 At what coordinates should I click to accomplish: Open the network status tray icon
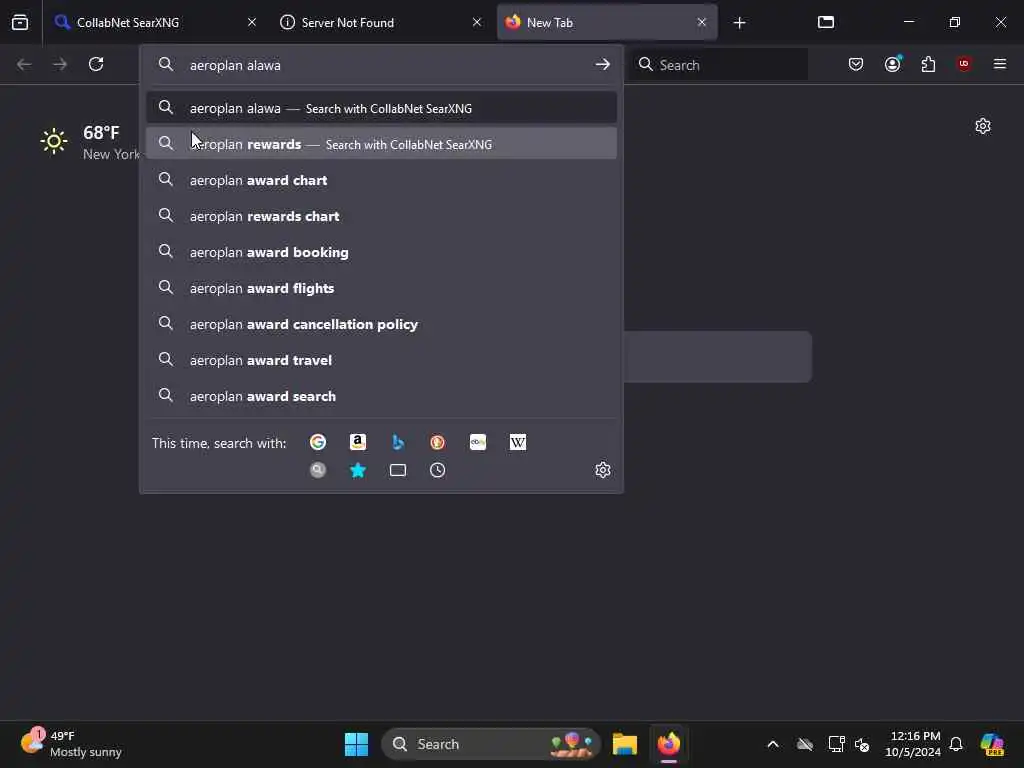coord(836,744)
